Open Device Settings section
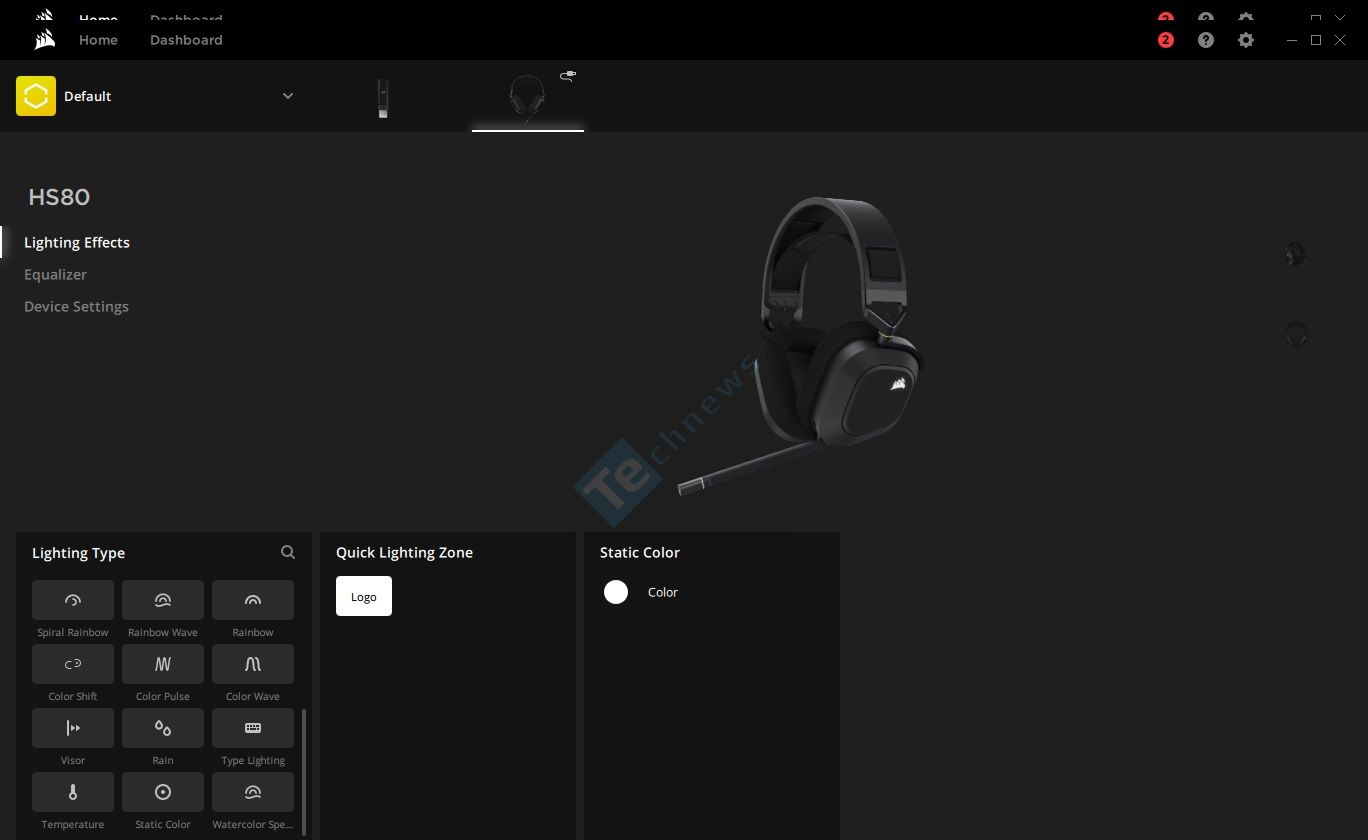This screenshot has height=840, width=1368. 76,306
